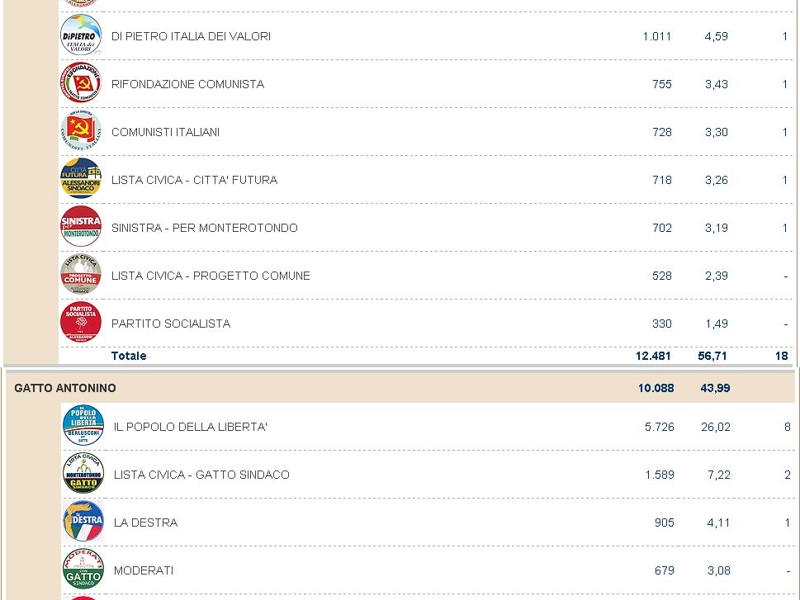Click the RIFONDAZIONE COMUNISTA list name

tap(188, 84)
